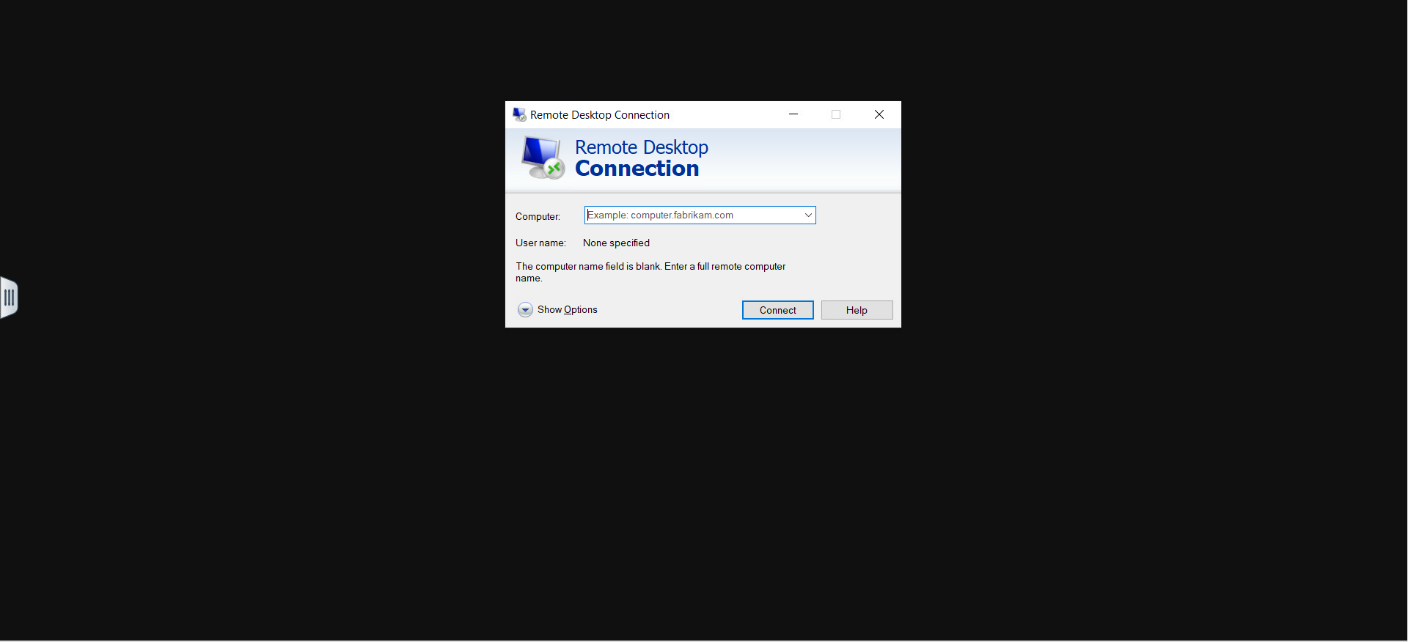Click the "Computer:" label
Viewport: 1408px width, 642px height.
pyautogui.click(x=538, y=216)
